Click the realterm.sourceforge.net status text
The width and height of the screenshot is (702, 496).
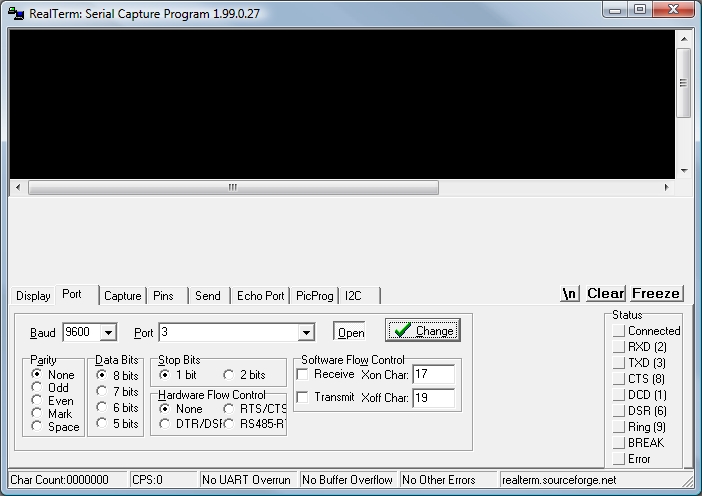(559, 480)
